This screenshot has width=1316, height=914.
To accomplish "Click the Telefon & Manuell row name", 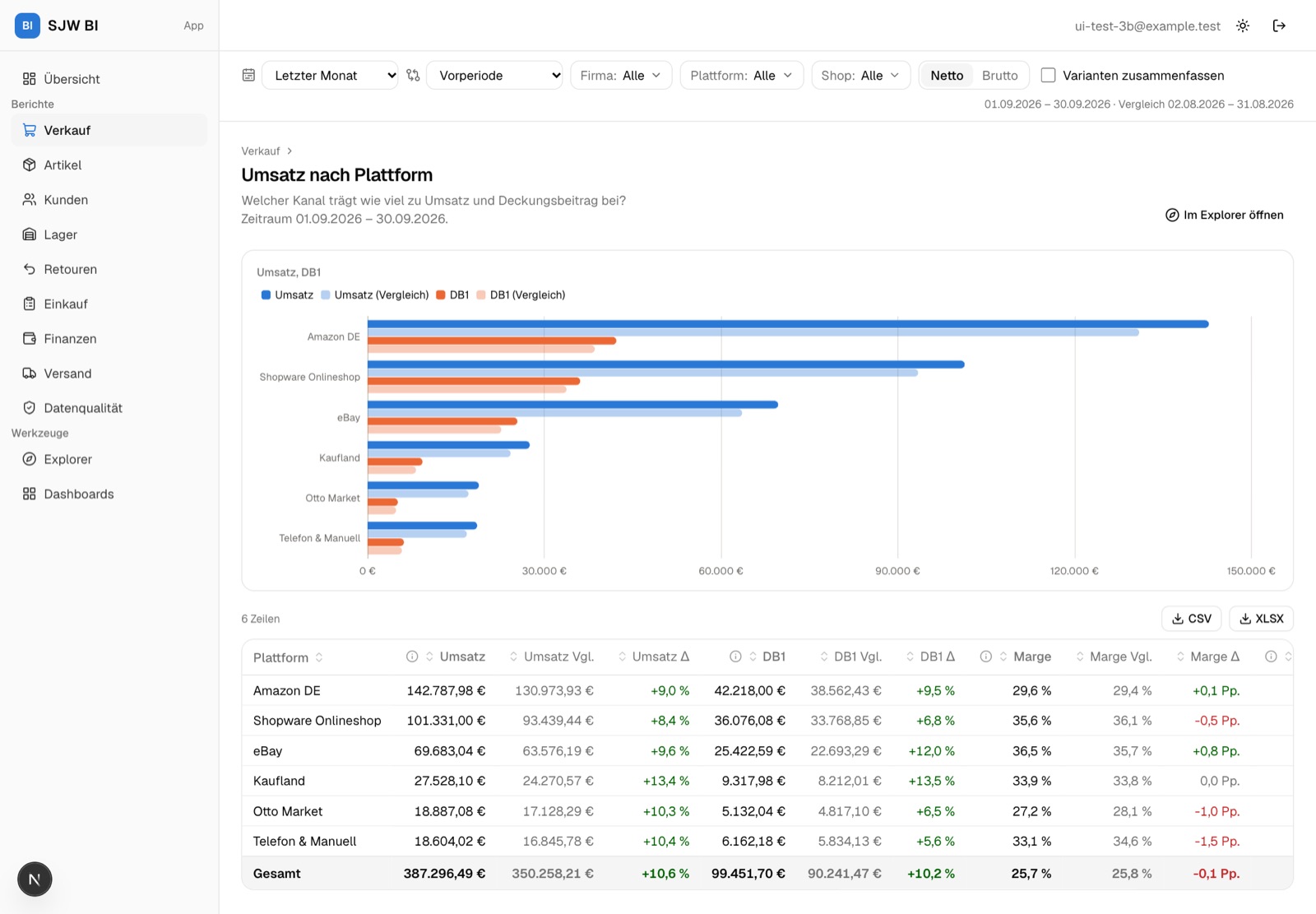I will click(x=304, y=842).
